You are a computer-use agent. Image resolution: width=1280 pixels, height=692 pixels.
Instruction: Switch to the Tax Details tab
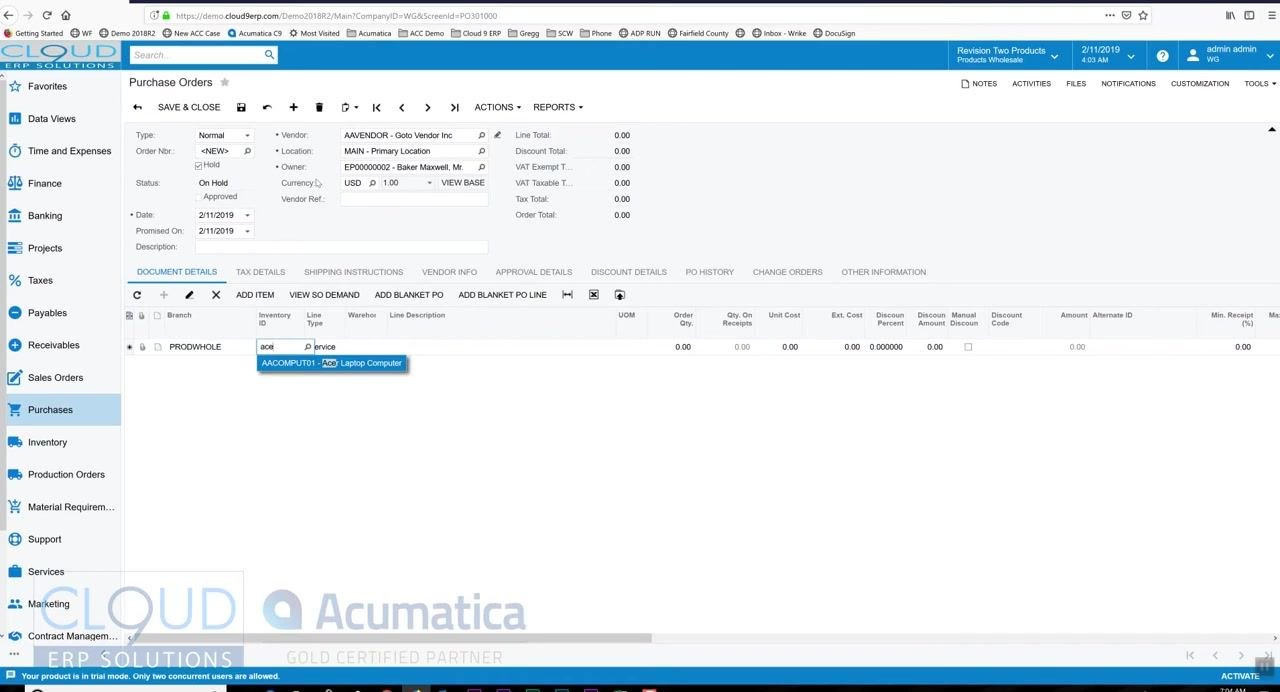(x=260, y=272)
